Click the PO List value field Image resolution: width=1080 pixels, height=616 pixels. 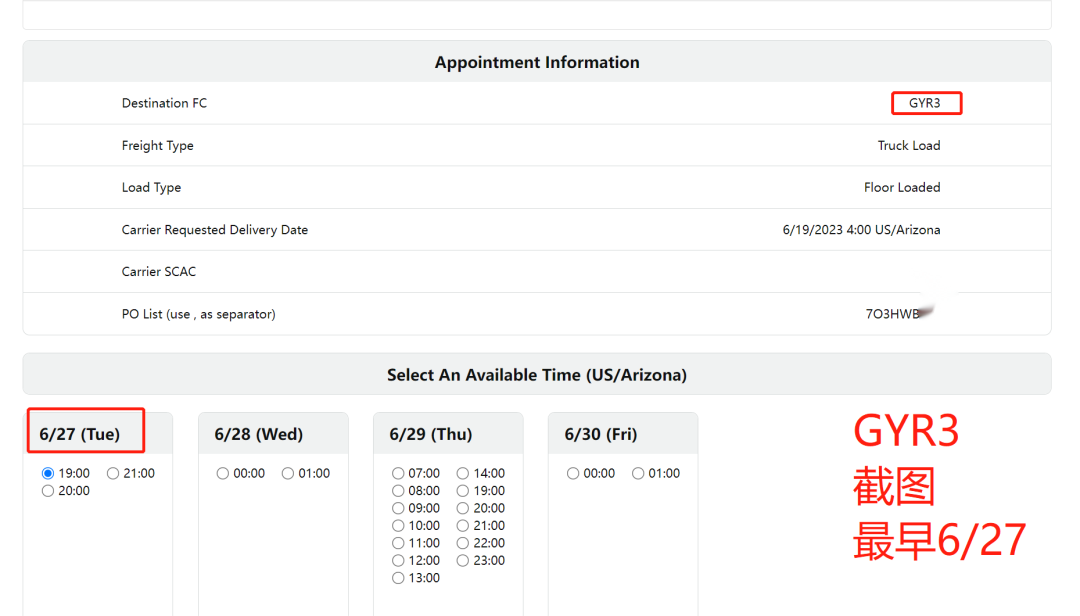893,313
